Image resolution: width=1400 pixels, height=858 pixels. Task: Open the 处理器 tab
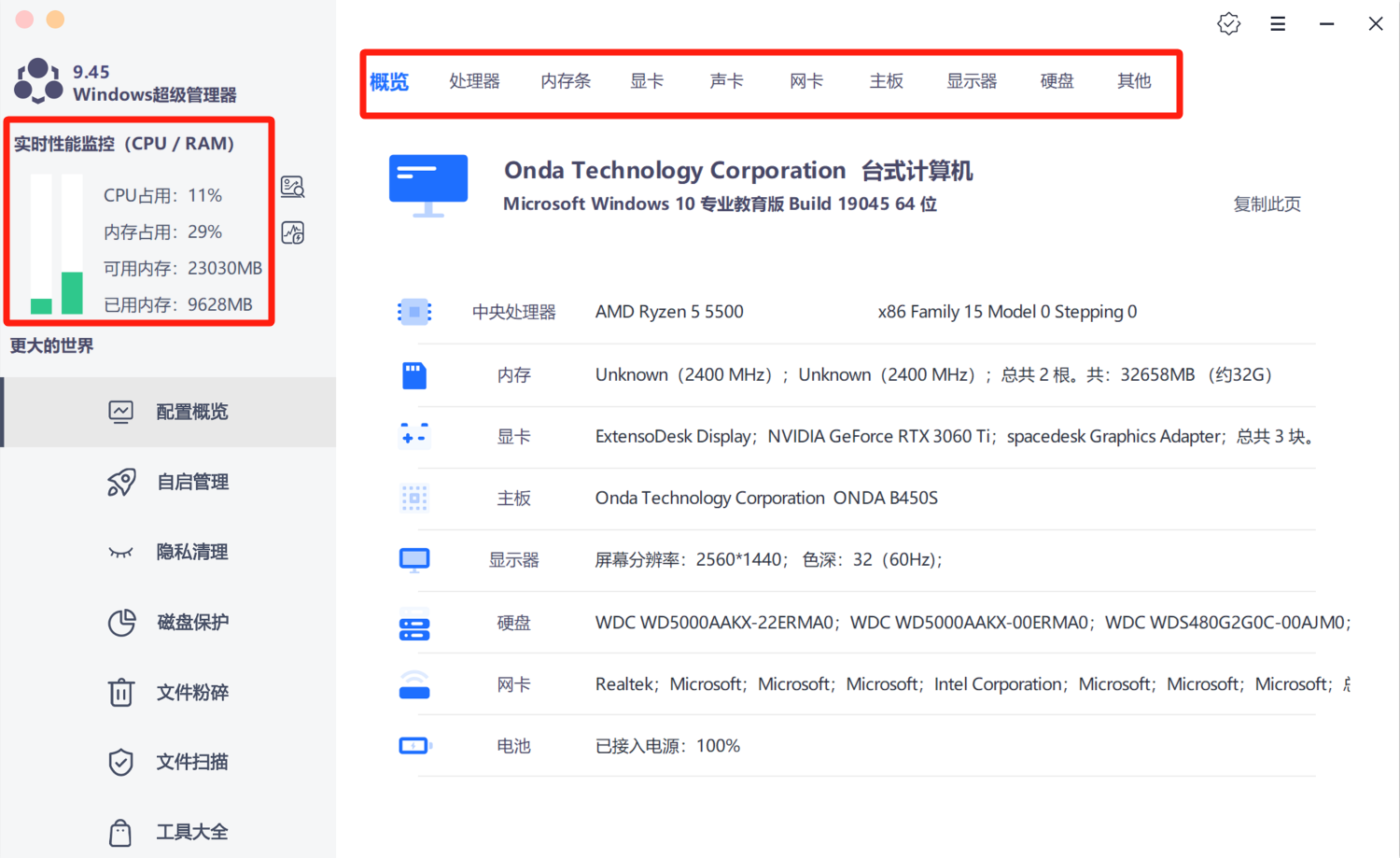point(474,81)
